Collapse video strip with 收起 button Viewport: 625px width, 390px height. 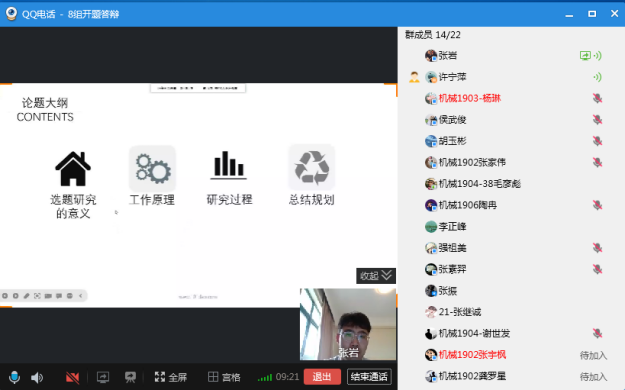375,276
